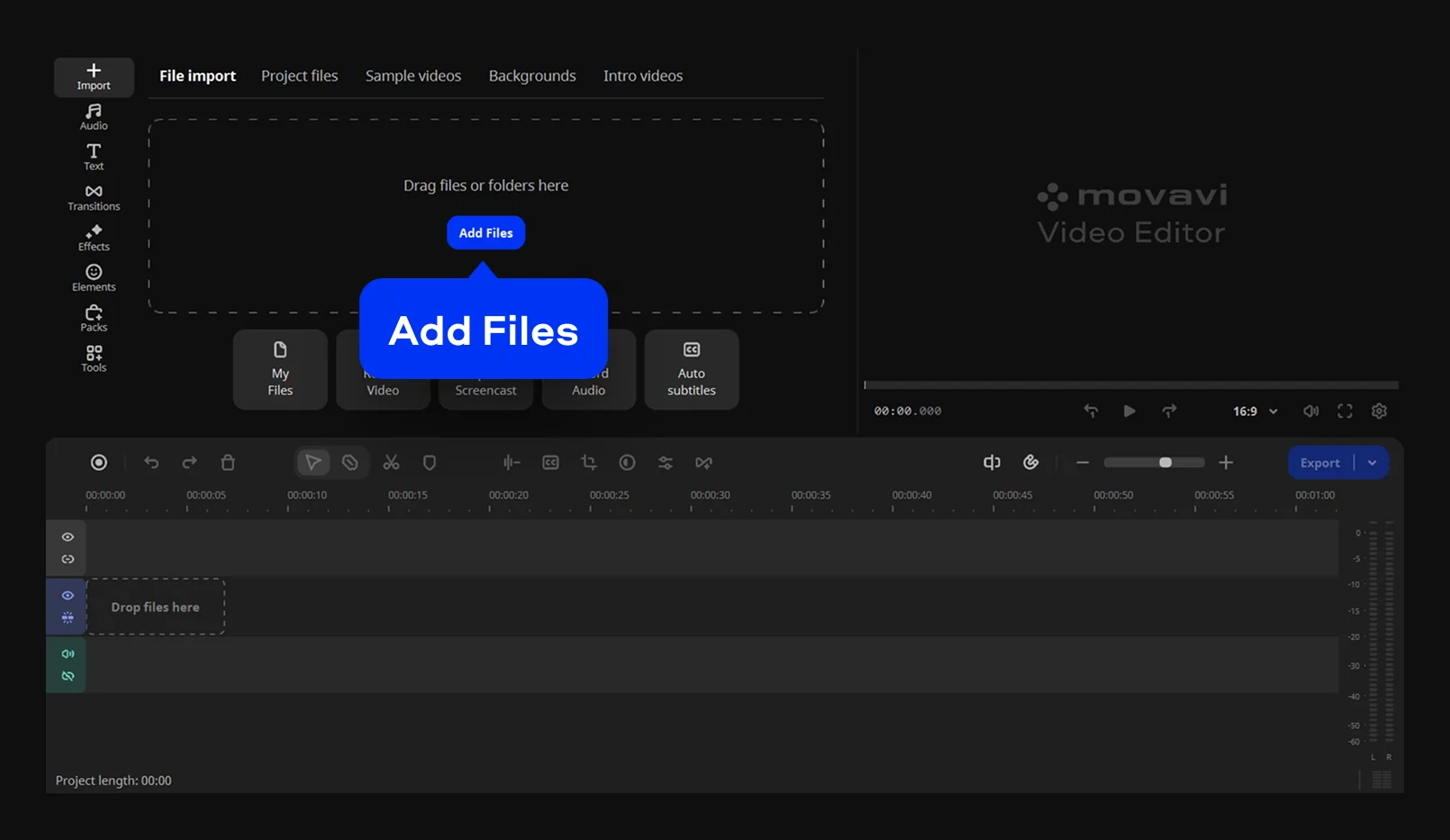Adjust the timeline zoom slider
Image resolution: width=1450 pixels, height=840 pixels.
(1165, 462)
